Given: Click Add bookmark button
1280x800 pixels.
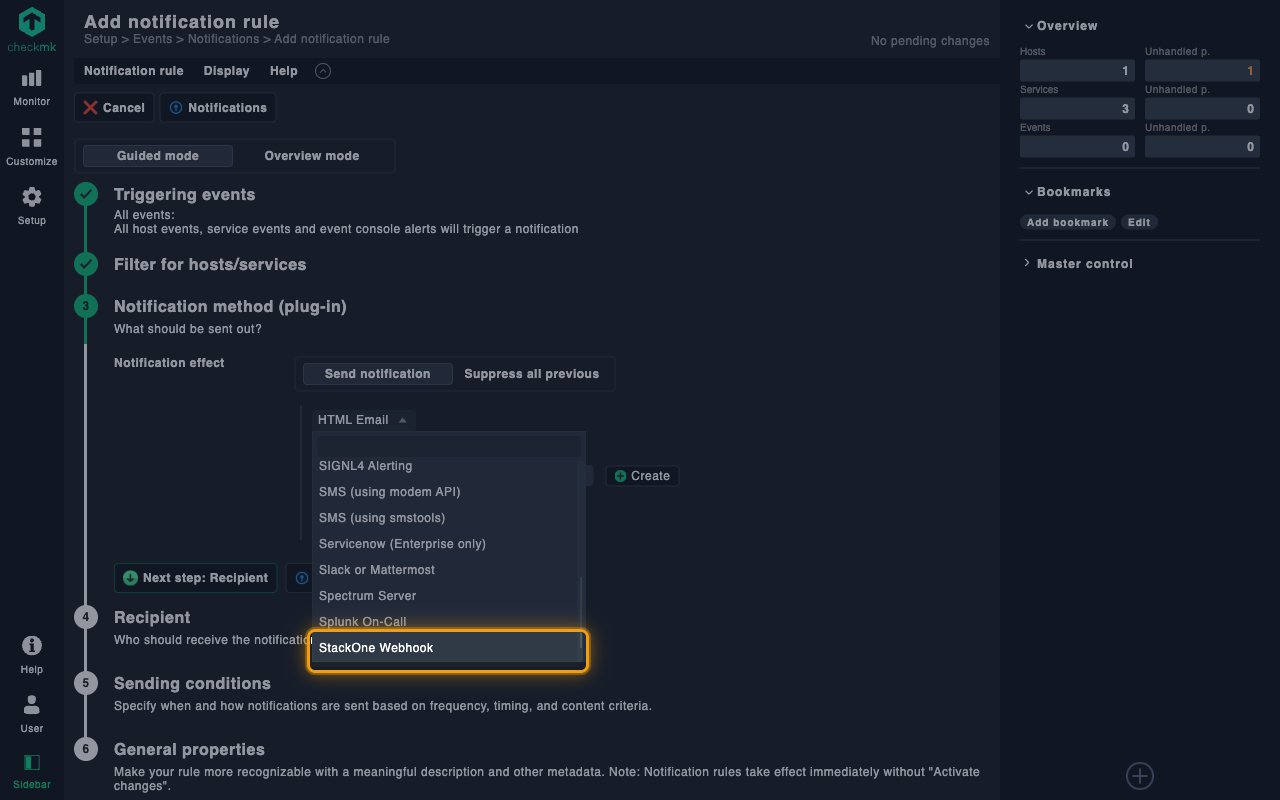Looking at the screenshot, I should tap(1067, 222).
